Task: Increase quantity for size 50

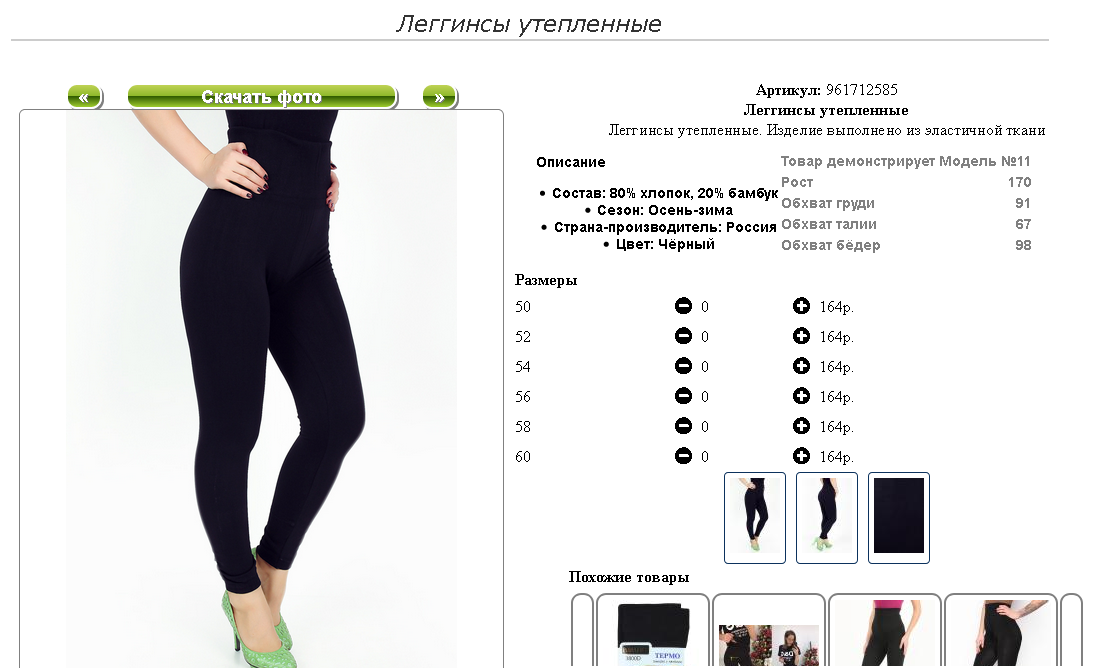Action: [801, 306]
